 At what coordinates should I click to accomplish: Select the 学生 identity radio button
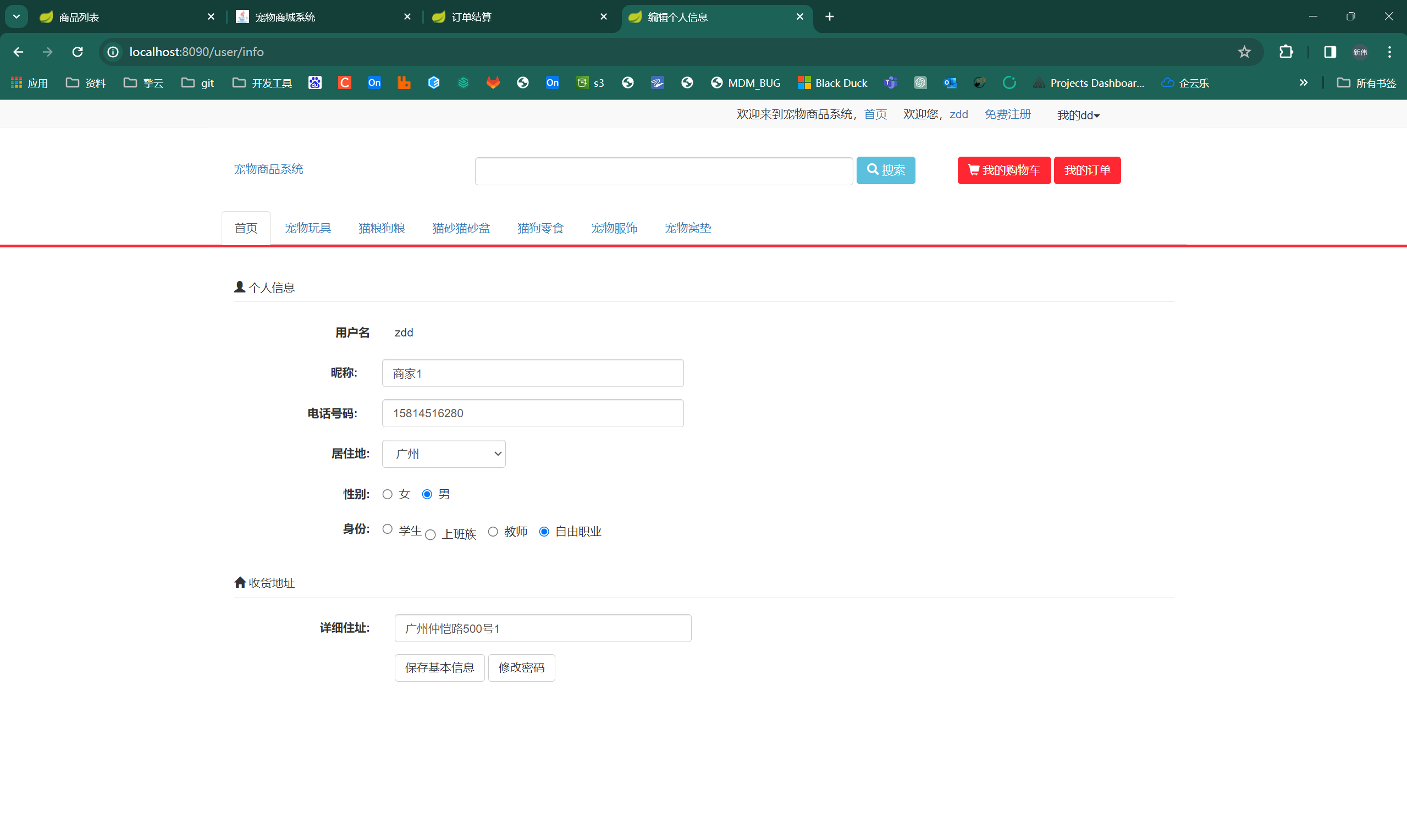pos(387,529)
